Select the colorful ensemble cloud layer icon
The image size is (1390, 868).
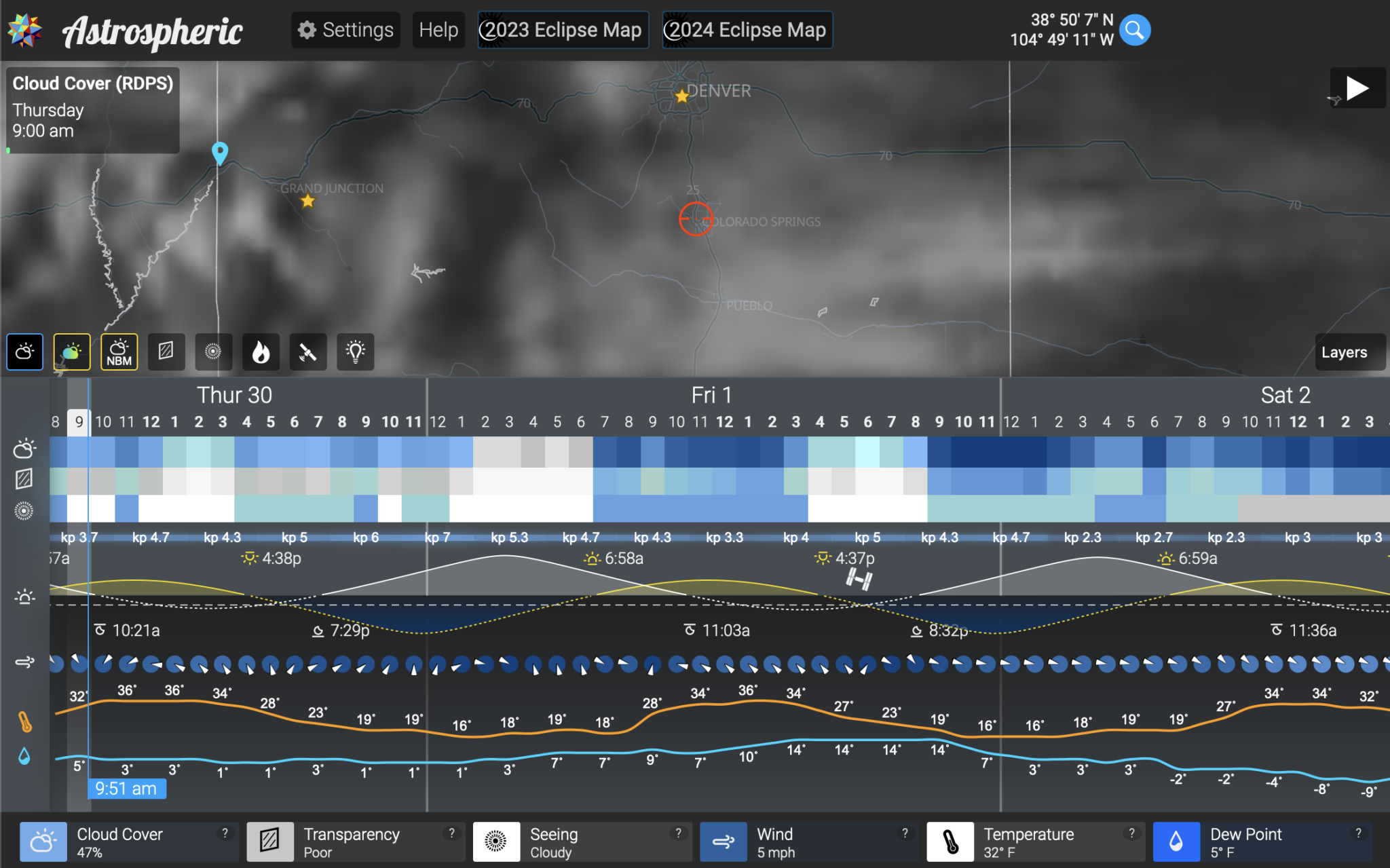coord(72,352)
